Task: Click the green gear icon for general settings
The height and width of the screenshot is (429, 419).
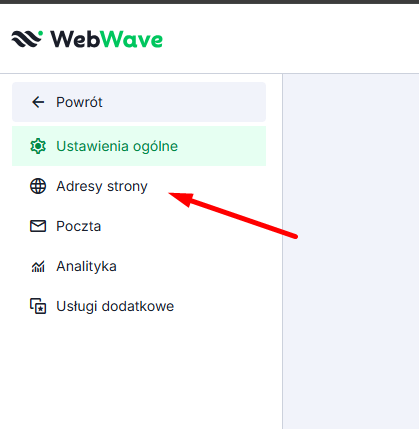Action: pyautogui.click(x=38, y=146)
